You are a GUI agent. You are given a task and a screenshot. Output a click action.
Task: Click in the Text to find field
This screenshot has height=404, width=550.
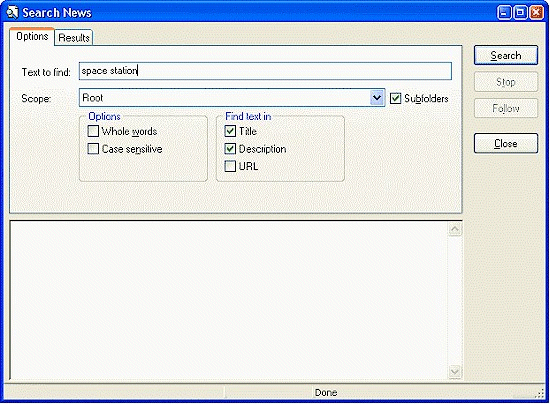pos(265,71)
